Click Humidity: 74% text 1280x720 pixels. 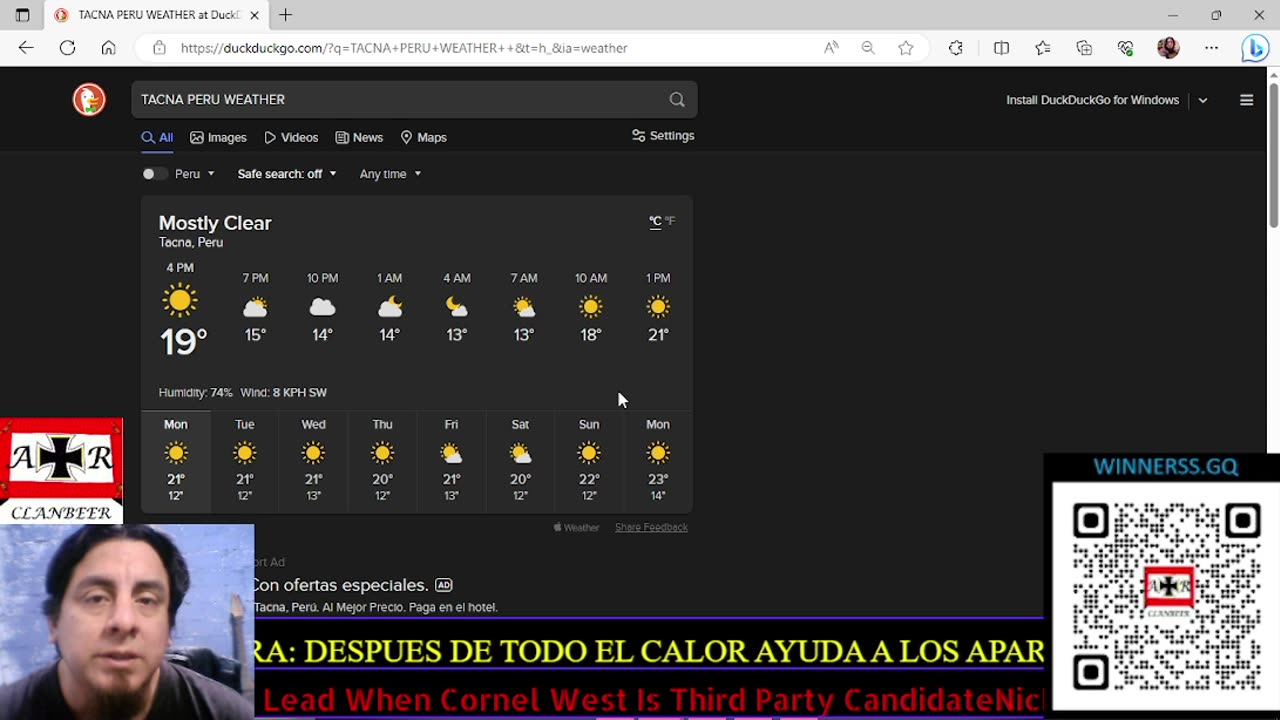click(195, 392)
